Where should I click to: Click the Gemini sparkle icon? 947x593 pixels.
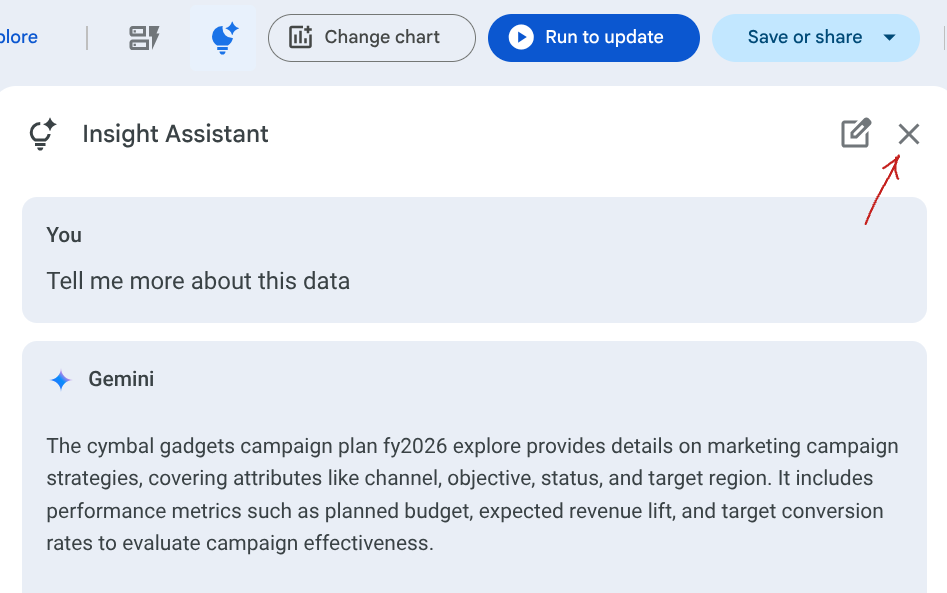(61, 380)
